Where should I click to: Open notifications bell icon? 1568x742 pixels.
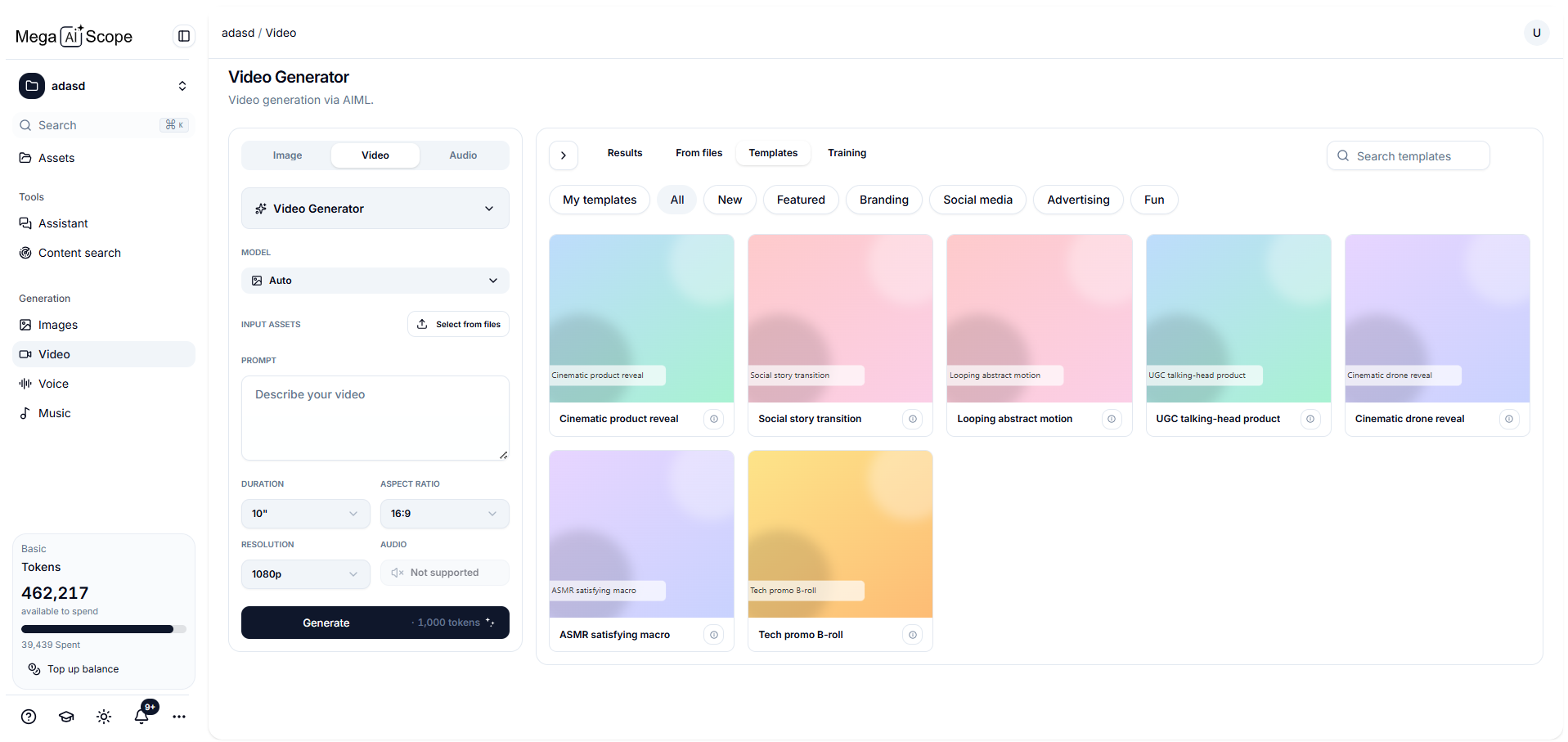(x=142, y=717)
